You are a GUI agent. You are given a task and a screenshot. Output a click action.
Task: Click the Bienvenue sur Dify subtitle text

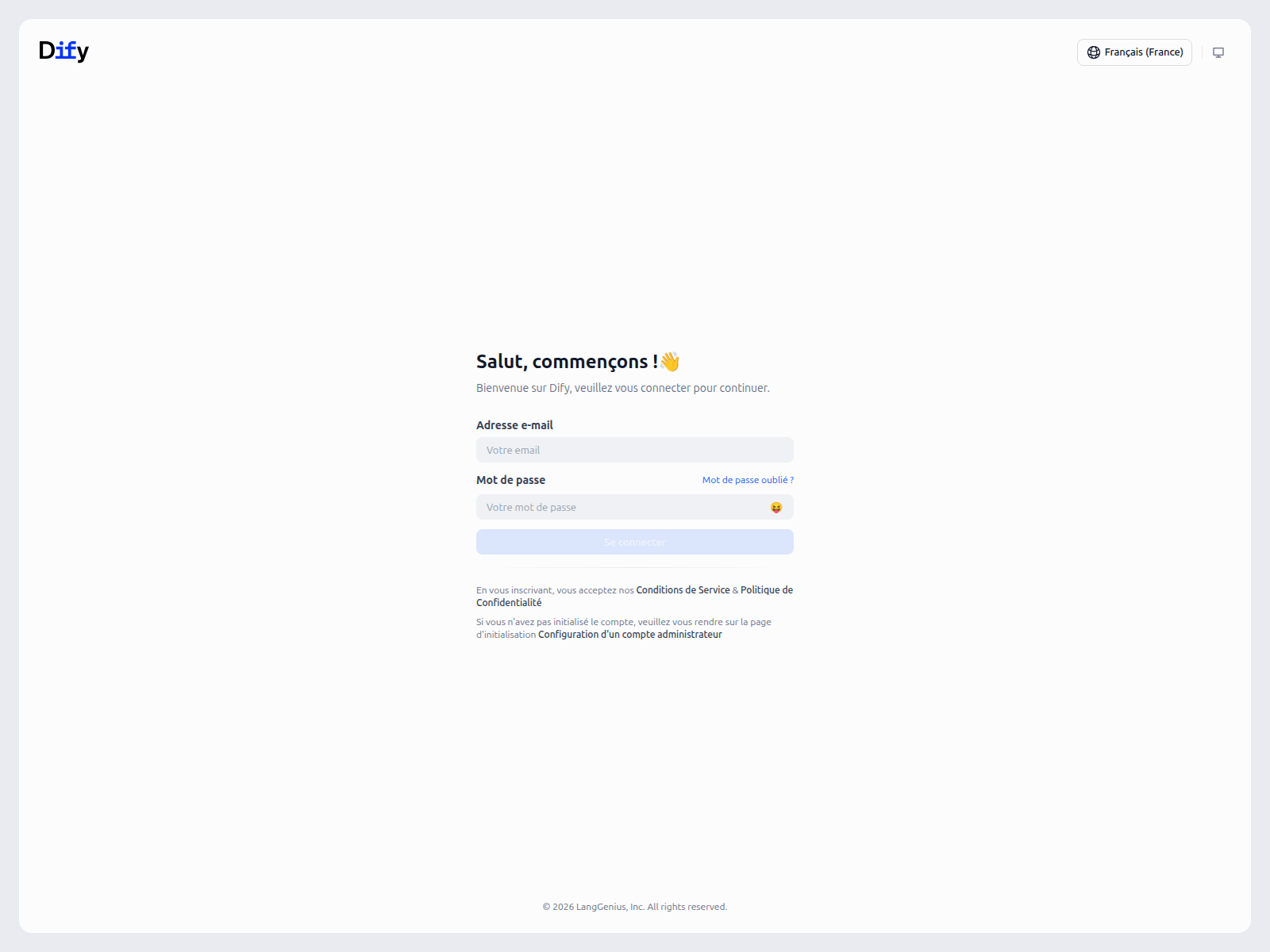pos(622,388)
